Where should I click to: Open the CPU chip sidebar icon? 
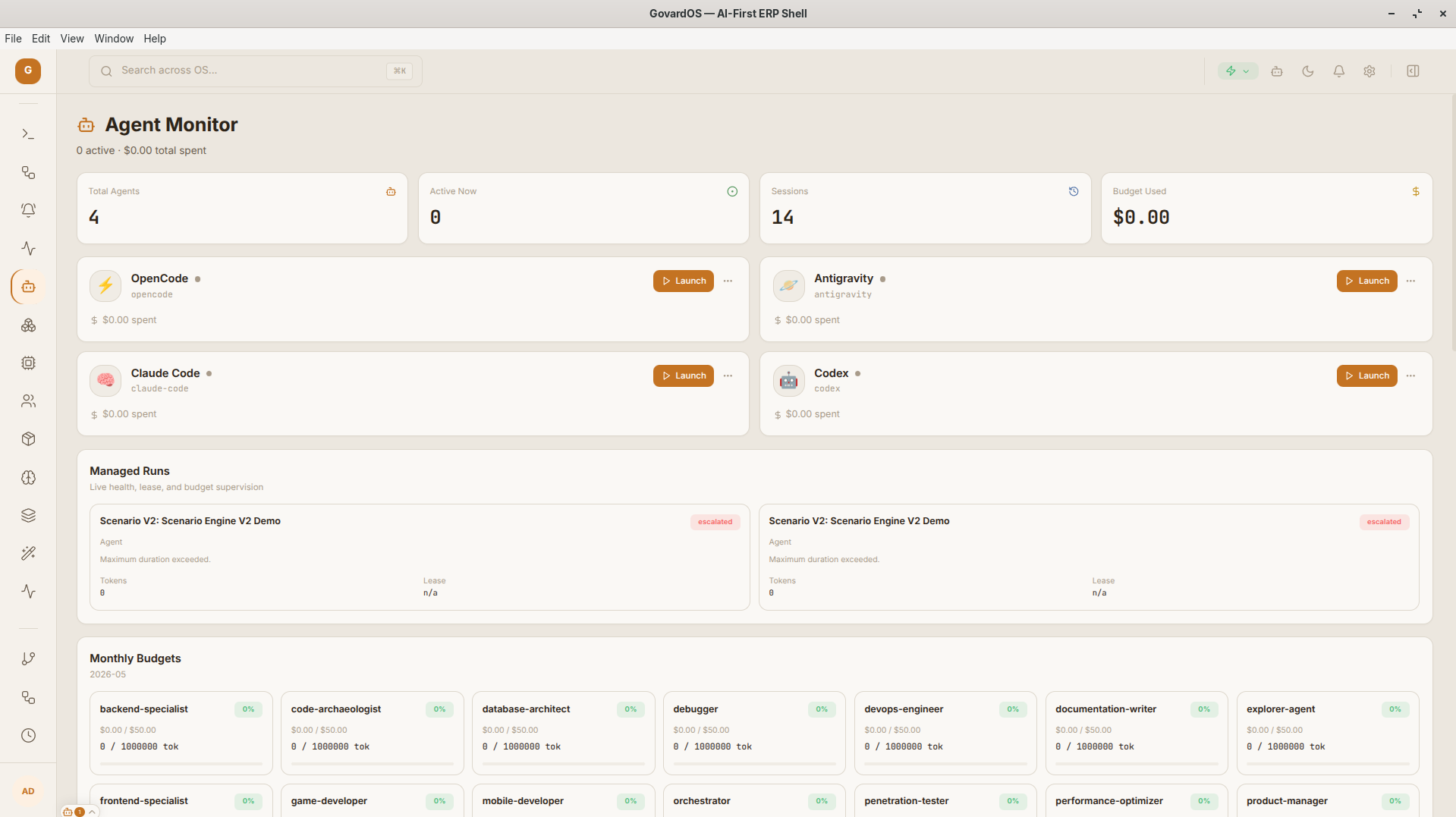pyautogui.click(x=28, y=363)
